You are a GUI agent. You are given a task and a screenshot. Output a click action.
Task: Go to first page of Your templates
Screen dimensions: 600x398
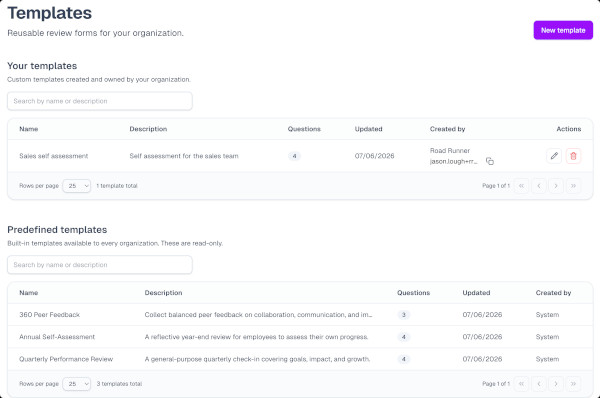pos(521,186)
